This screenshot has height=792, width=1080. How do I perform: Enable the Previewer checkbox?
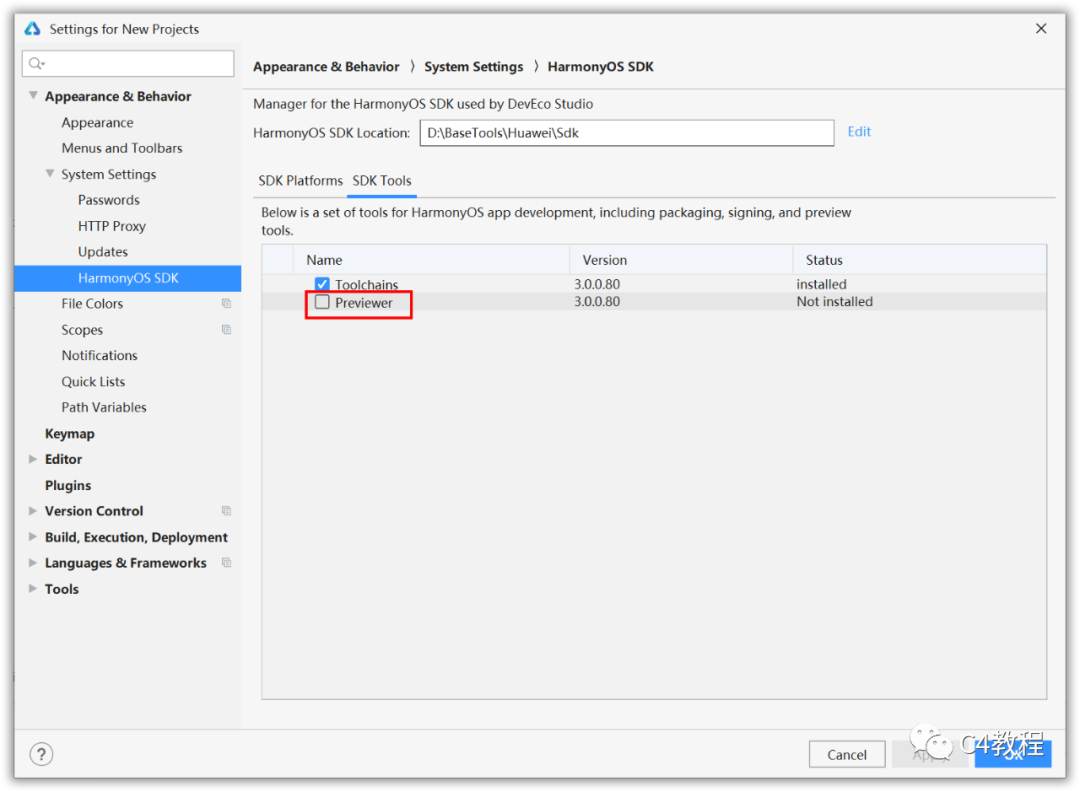tap(322, 302)
